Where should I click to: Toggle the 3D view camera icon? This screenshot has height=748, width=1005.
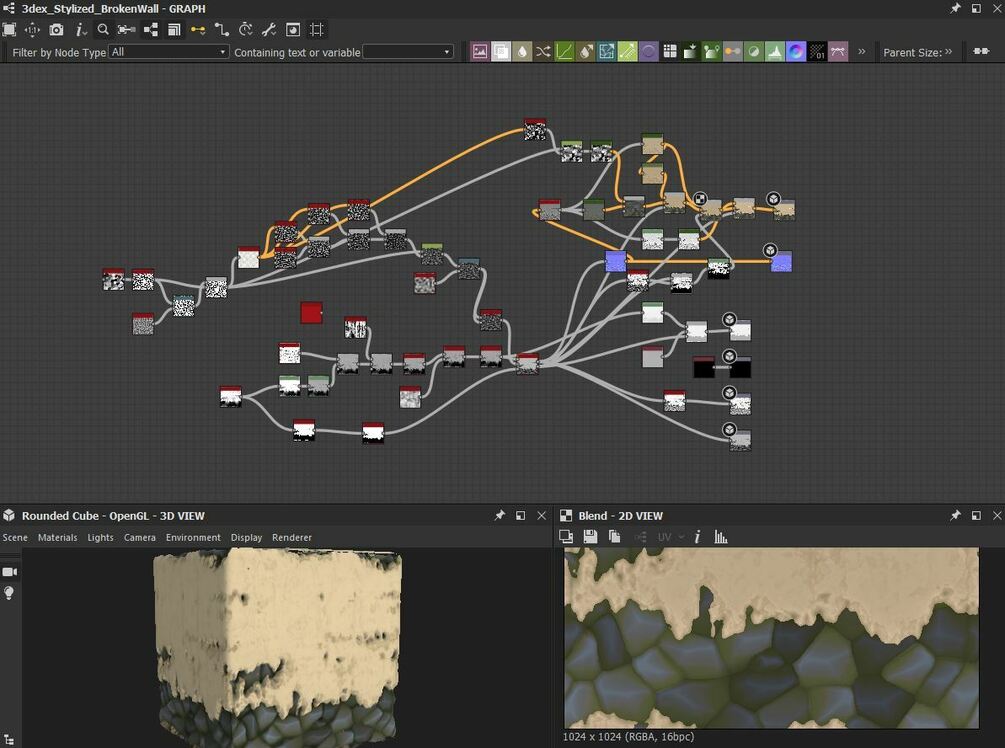(10, 571)
